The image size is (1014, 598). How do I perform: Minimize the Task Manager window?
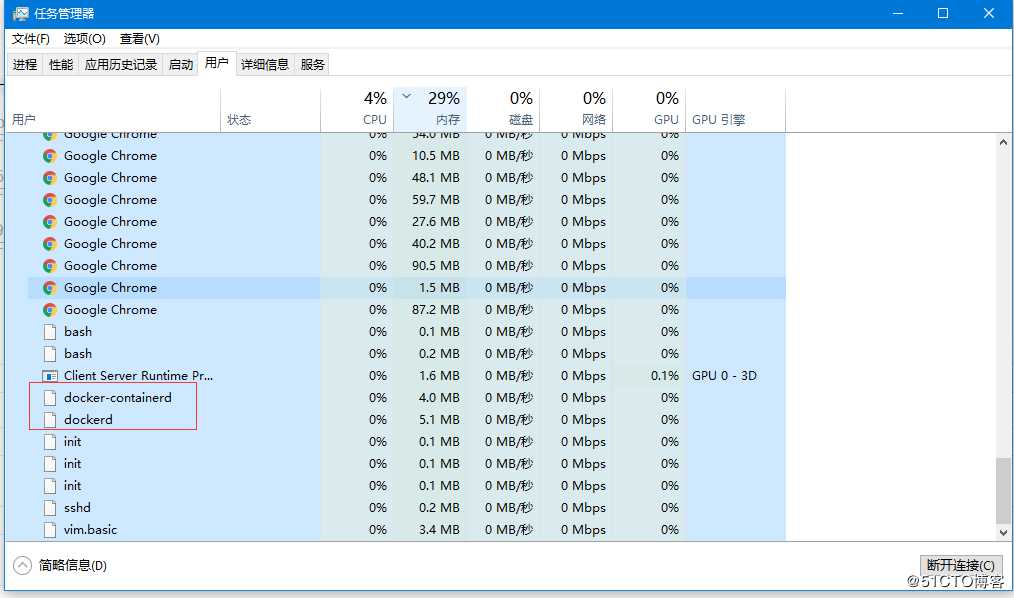(x=898, y=14)
